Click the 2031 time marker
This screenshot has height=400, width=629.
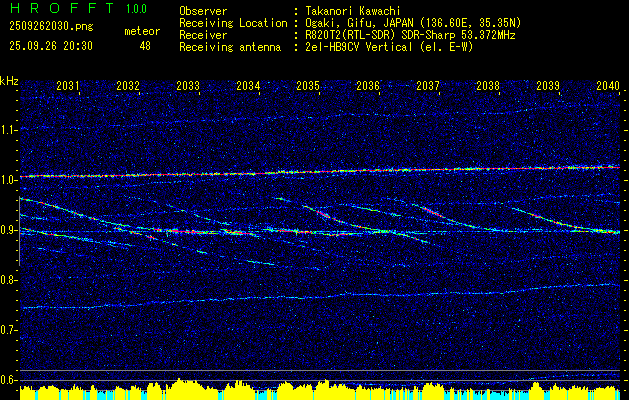(68, 86)
